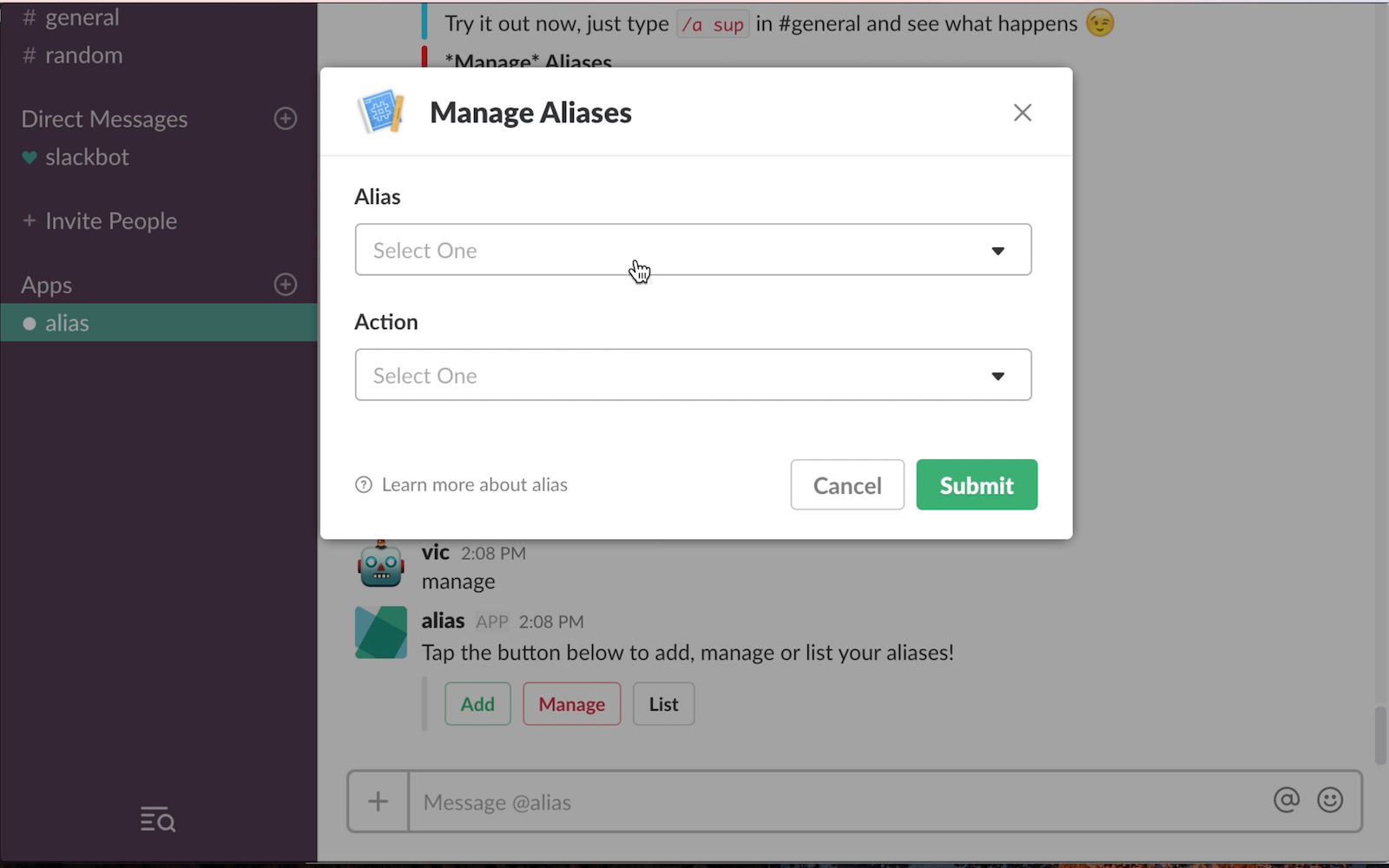The width and height of the screenshot is (1389, 868).
Task: Click the Apps section header
Action: point(47,285)
